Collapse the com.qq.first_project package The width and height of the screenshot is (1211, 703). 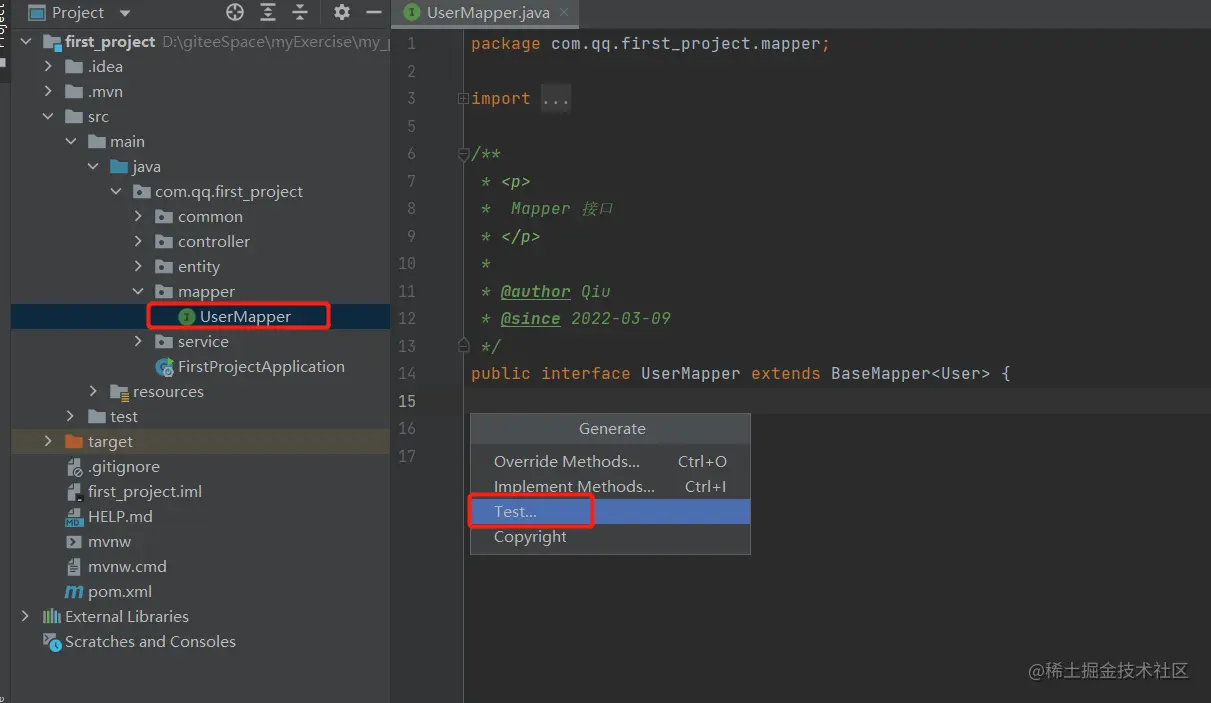[116, 192]
